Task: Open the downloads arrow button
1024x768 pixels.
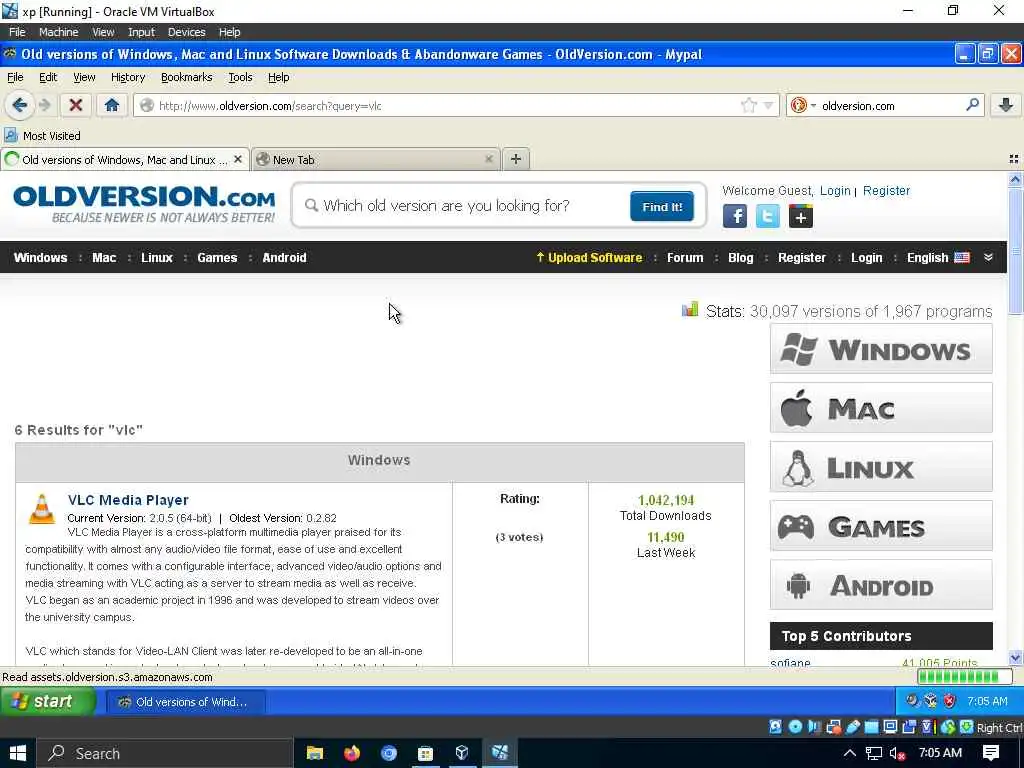Action: coord(1006,105)
